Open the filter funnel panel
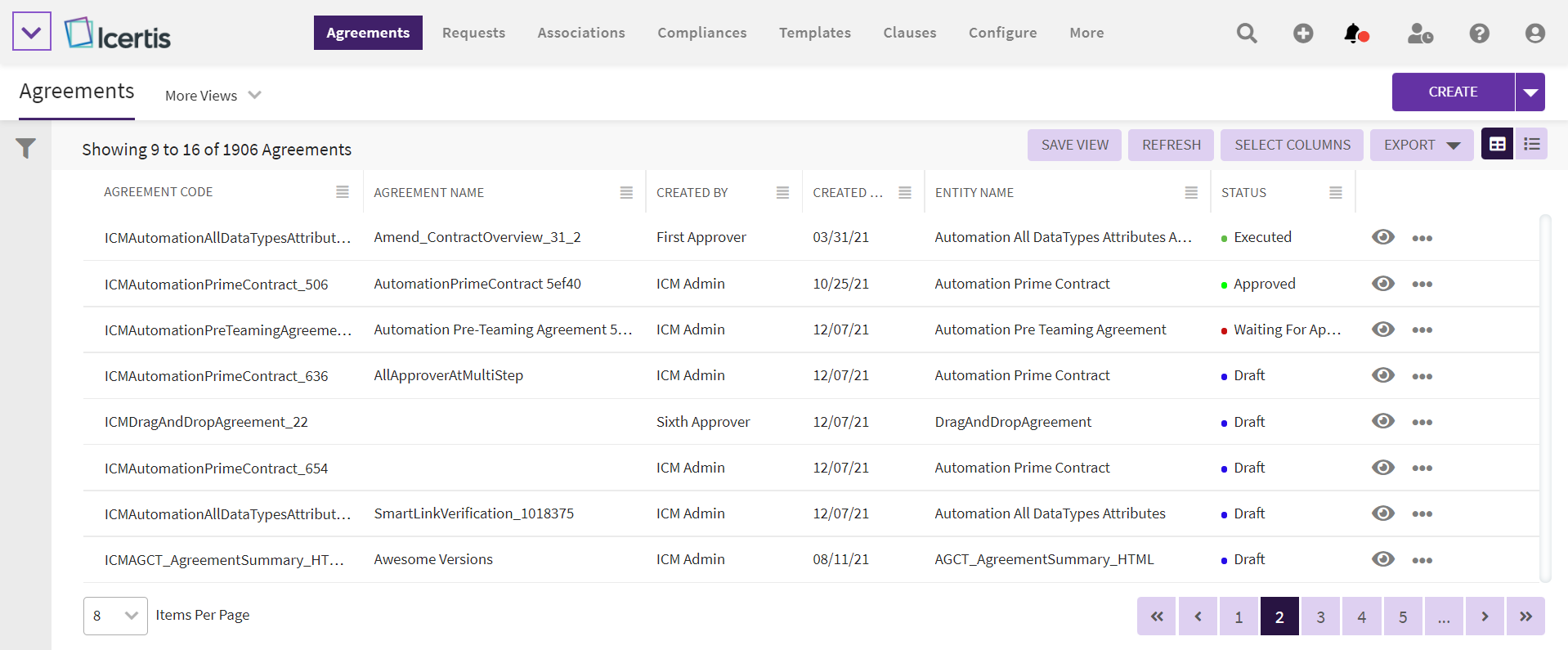The width and height of the screenshot is (1568, 650). point(25,148)
